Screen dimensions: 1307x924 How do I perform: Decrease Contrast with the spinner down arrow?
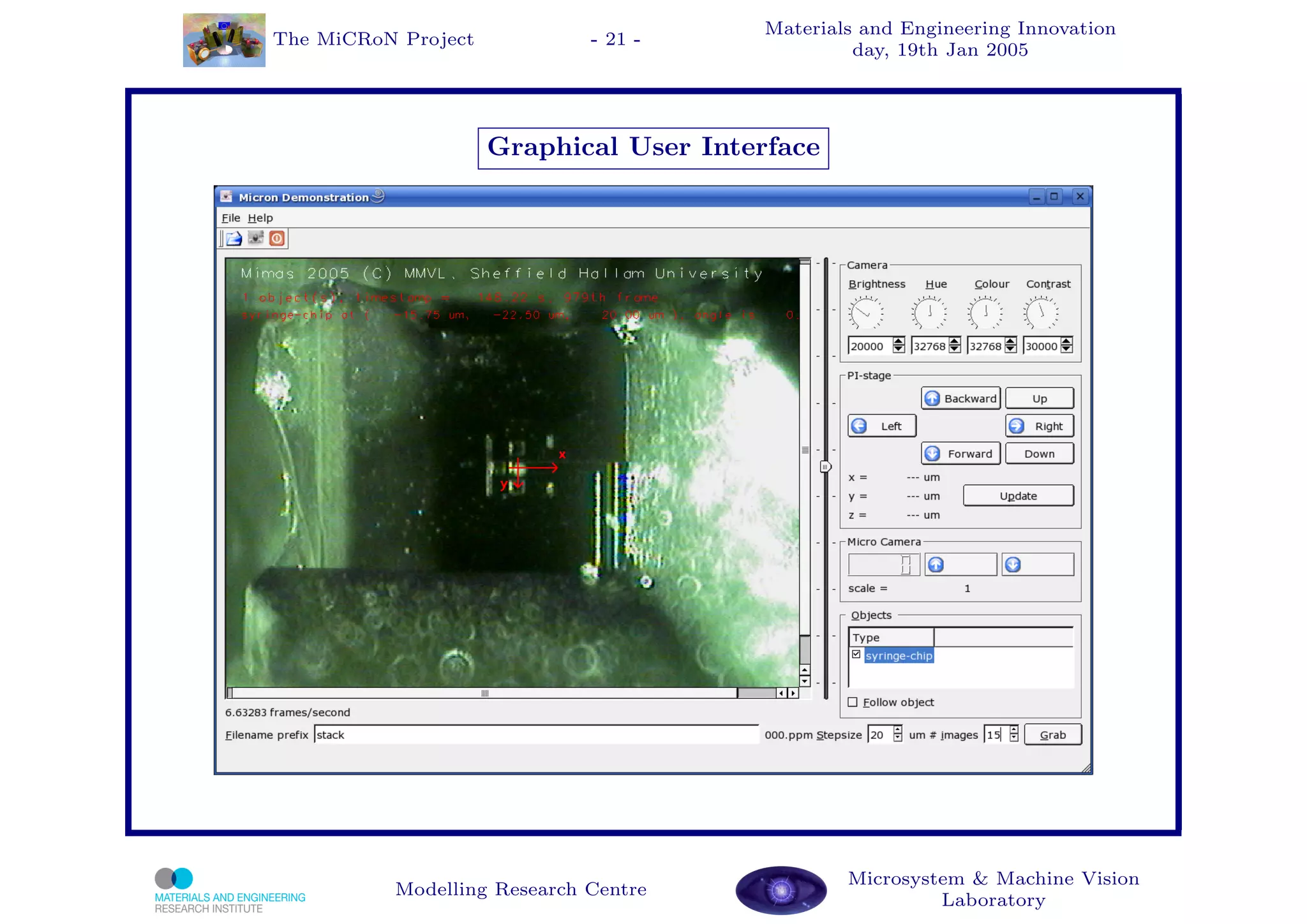click(x=1066, y=350)
